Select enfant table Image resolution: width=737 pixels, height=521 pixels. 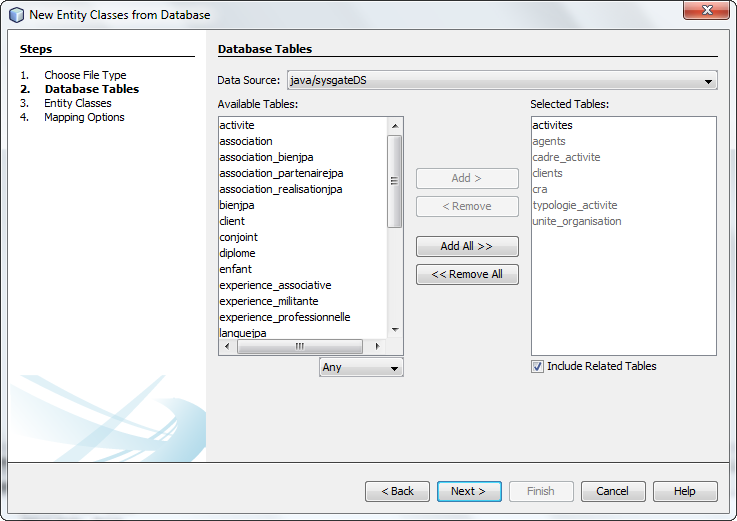coord(303,269)
